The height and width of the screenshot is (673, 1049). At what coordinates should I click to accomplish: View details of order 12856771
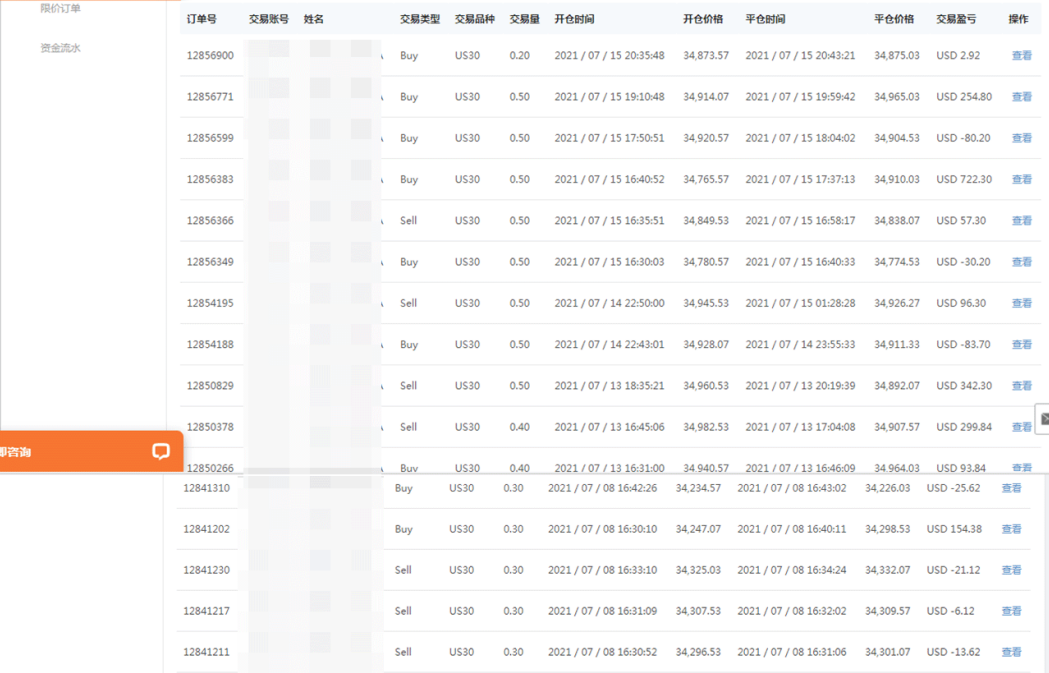1021,97
